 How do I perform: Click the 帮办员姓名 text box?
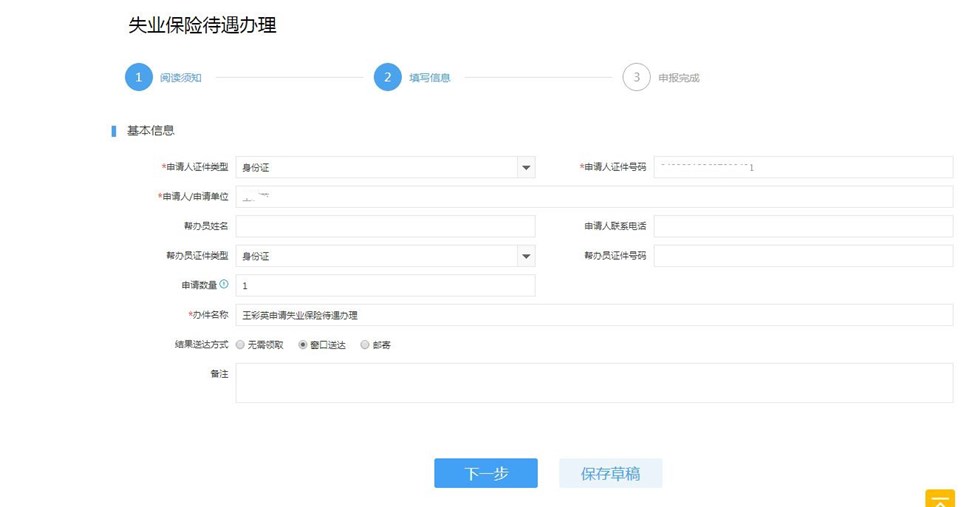click(385, 227)
